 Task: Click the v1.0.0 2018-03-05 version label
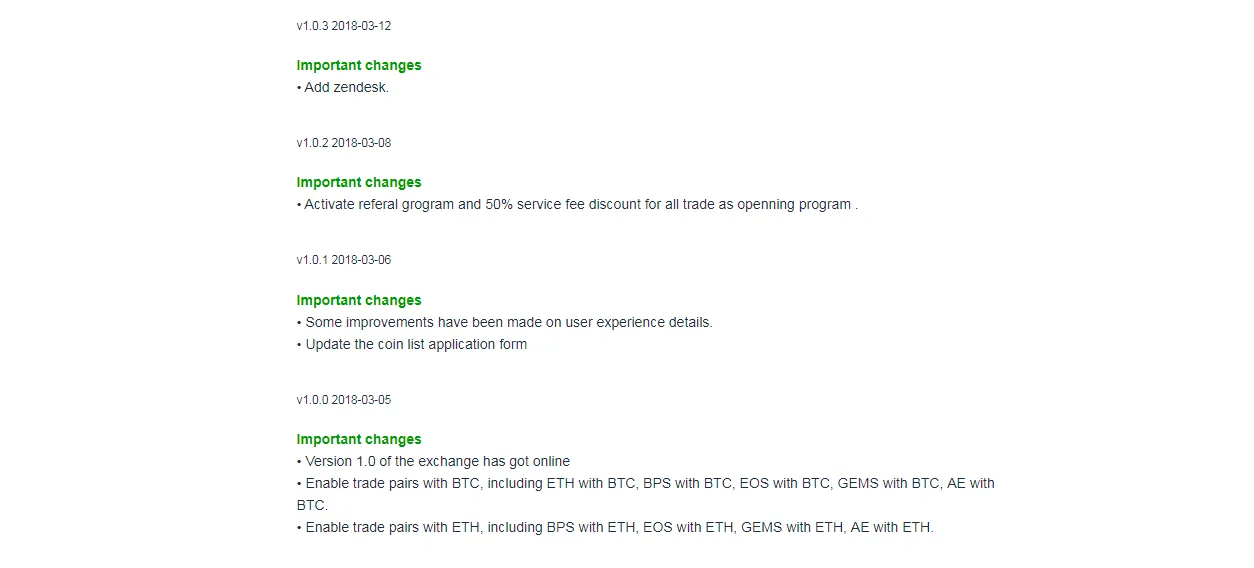click(344, 400)
